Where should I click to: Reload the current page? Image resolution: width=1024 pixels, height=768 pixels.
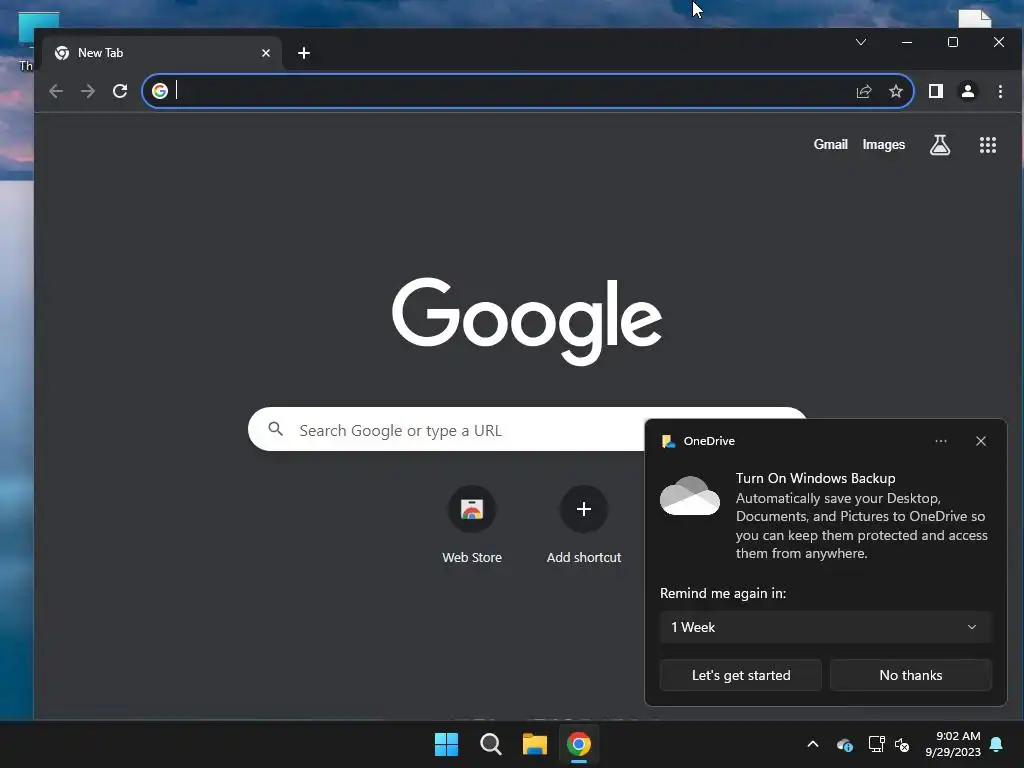pos(120,91)
